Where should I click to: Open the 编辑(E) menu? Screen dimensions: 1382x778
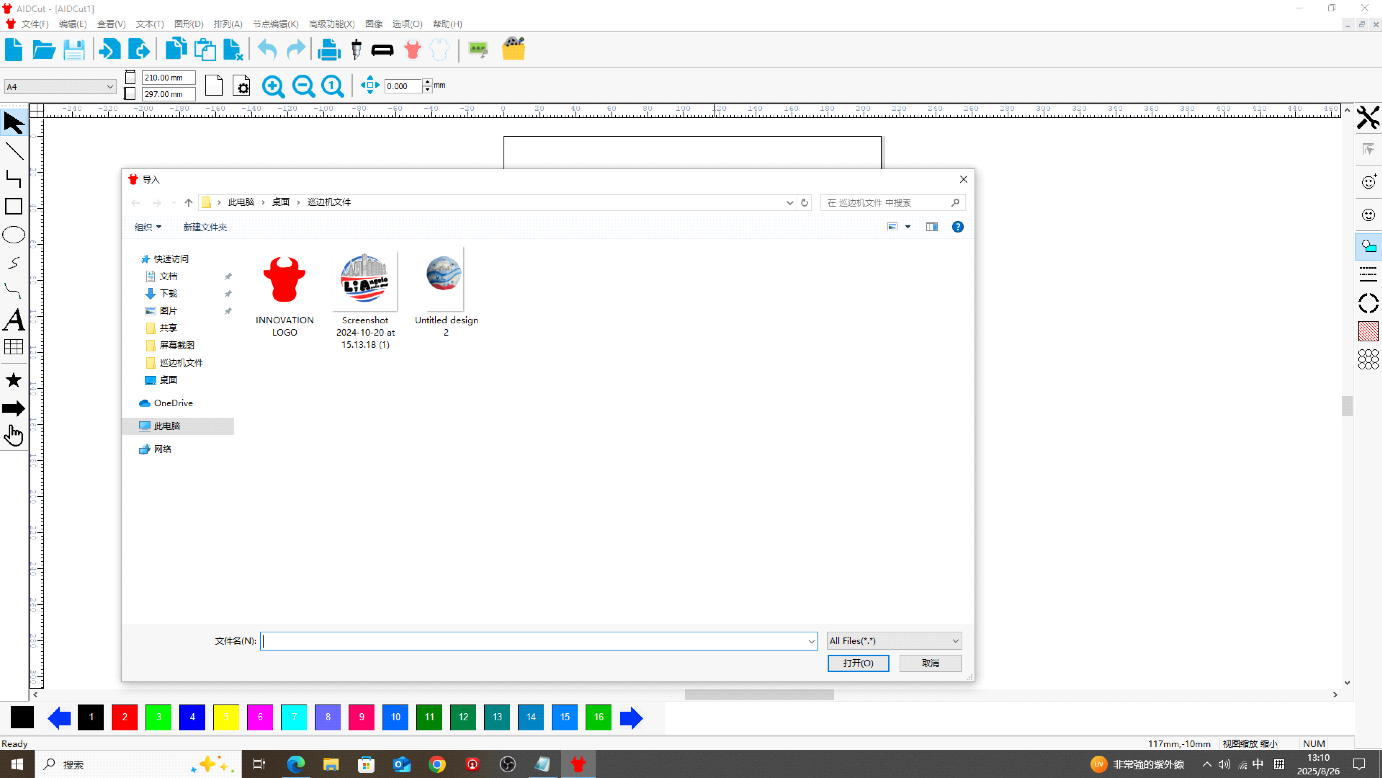point(73,24)
